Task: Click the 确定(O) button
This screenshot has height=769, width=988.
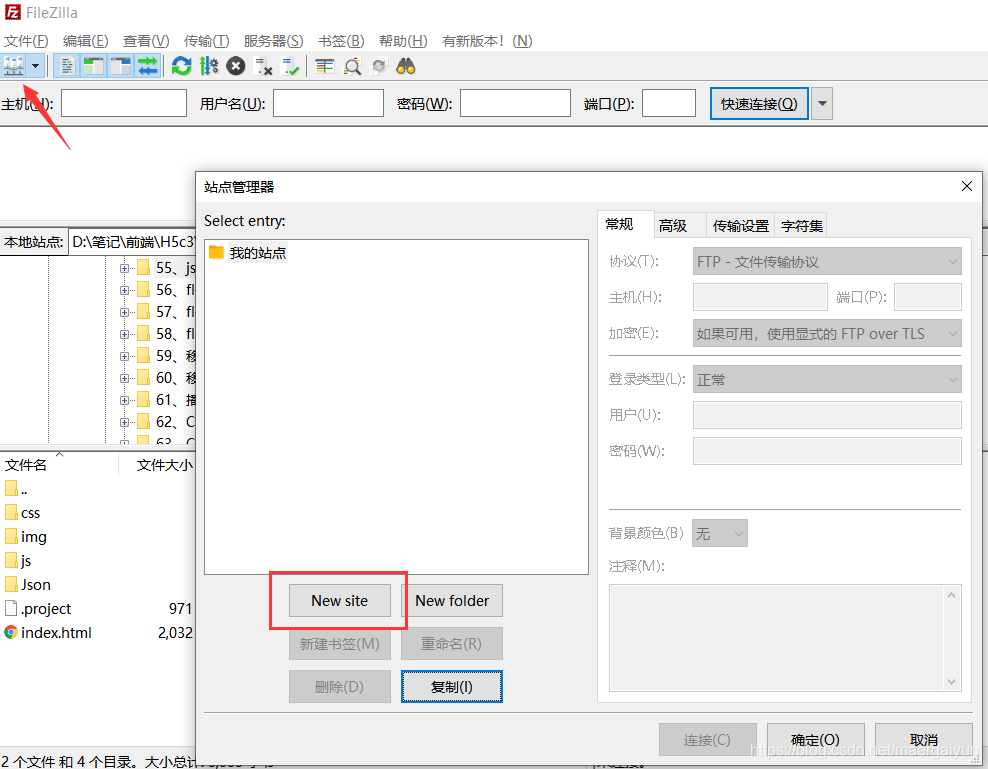Action: point(815,739)
